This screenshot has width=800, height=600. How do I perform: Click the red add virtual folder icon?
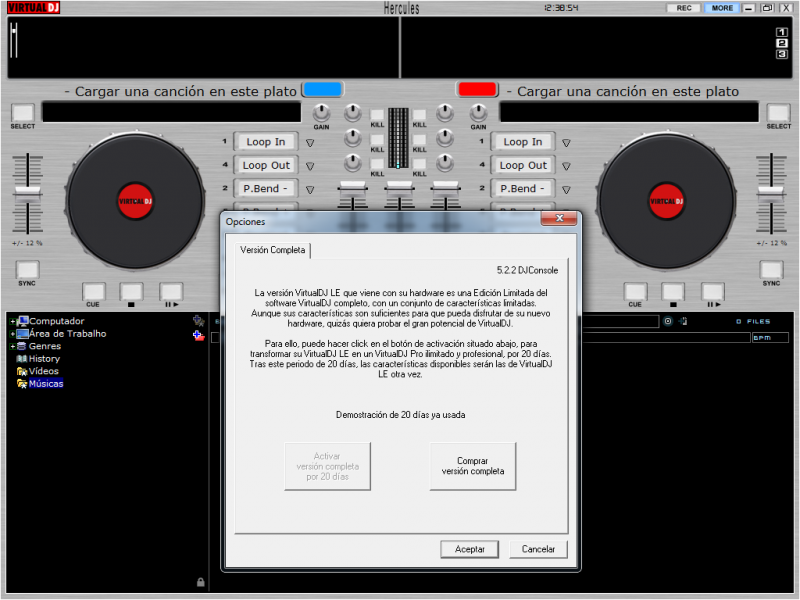[x=198, y=336]
